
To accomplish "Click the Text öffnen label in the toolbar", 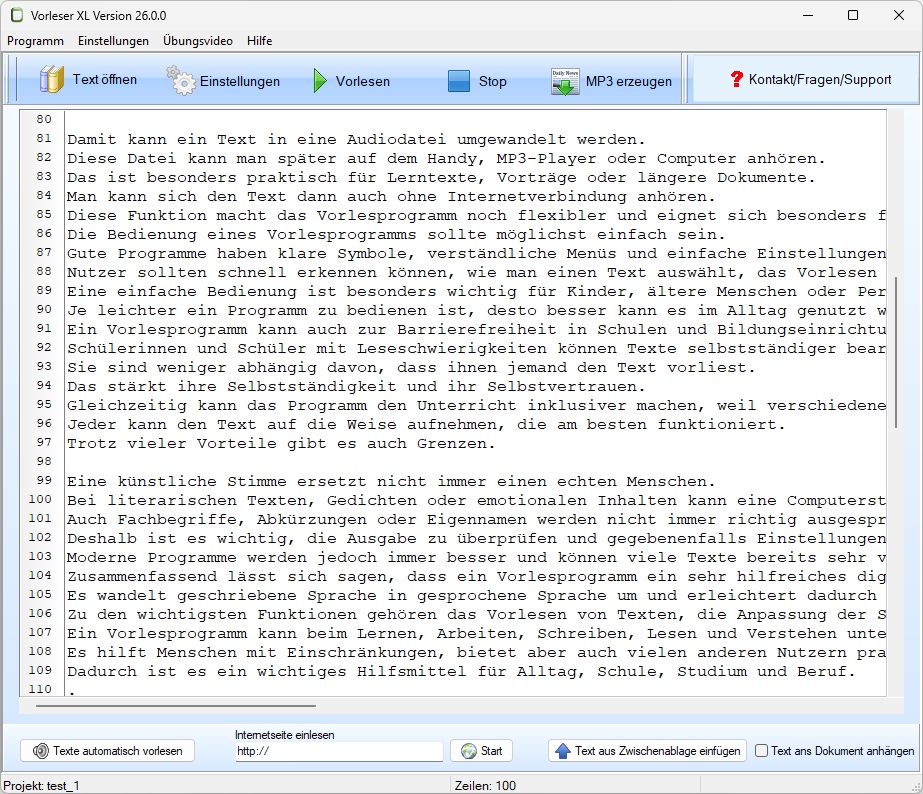I will tap(105, 79).
